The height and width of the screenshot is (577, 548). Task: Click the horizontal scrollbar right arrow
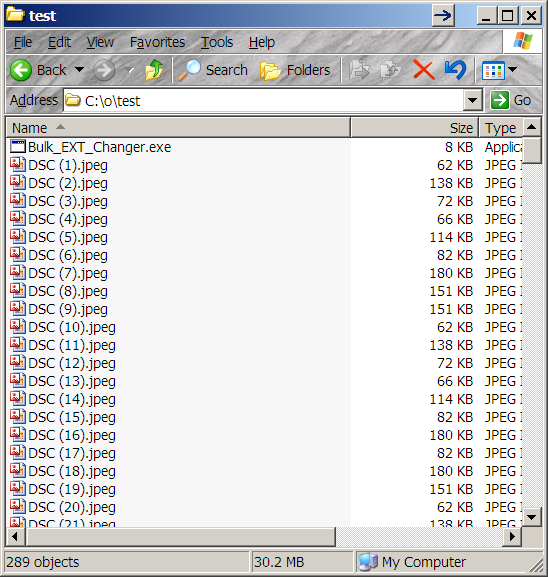pos(512,537)
